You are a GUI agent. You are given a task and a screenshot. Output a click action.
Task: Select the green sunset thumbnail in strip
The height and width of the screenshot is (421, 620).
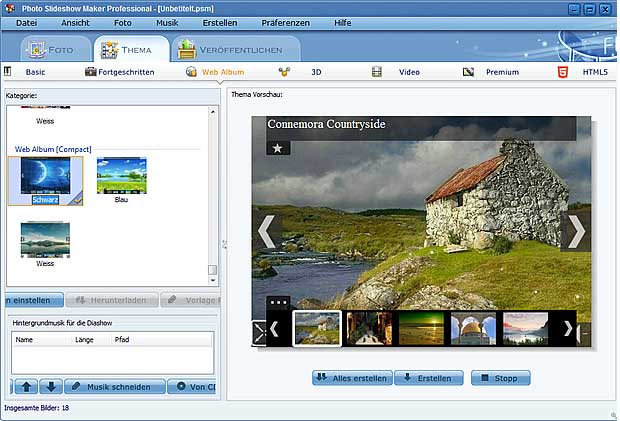point(422,328)
